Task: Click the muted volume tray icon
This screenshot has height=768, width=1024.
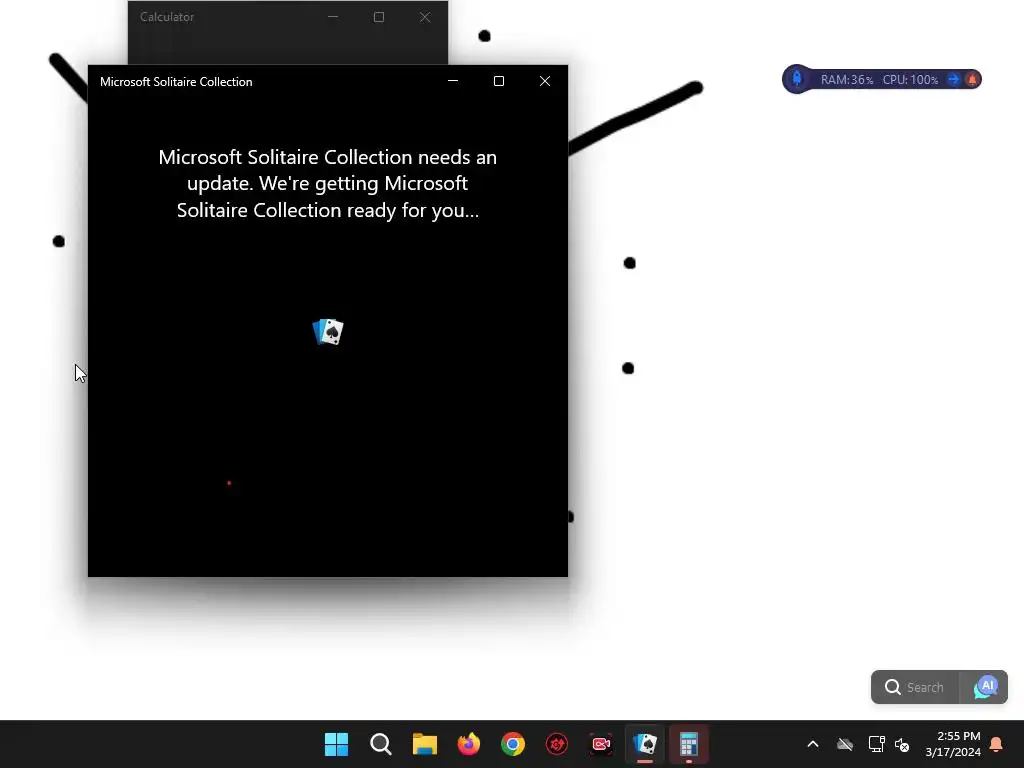Action: tap(903, 744)
